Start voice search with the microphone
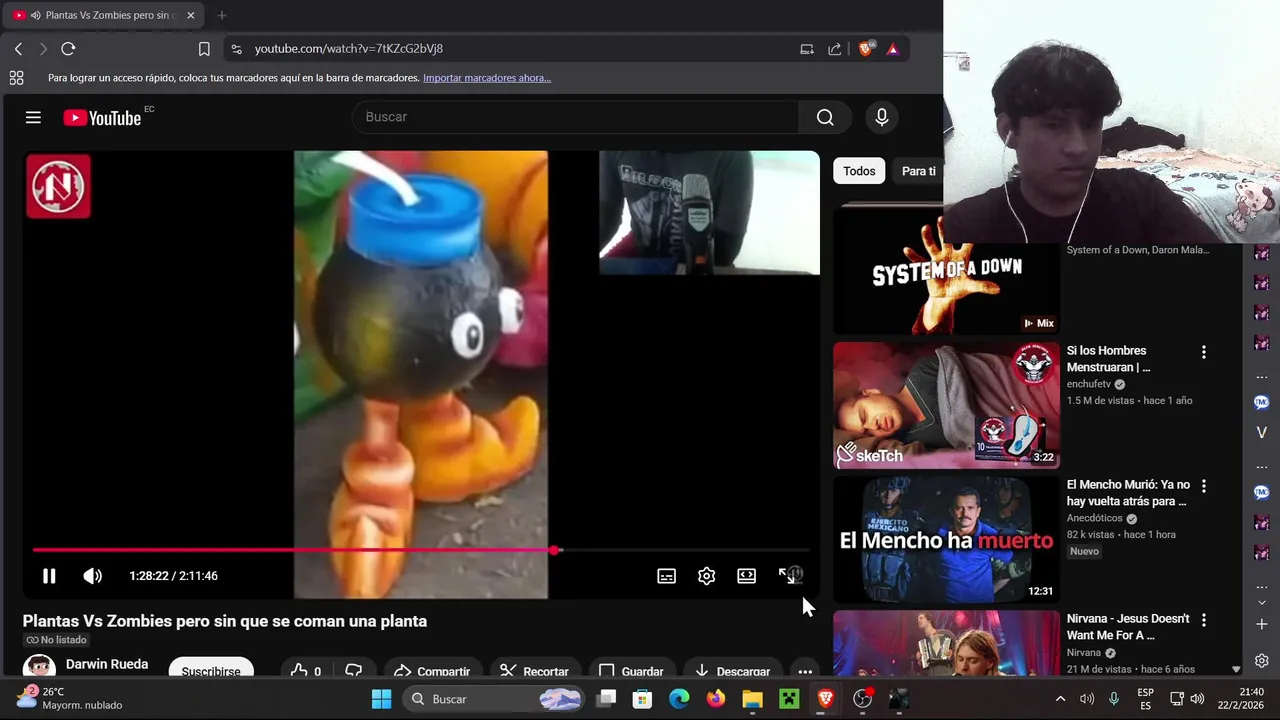1280x720 pixels. [881, 117]
